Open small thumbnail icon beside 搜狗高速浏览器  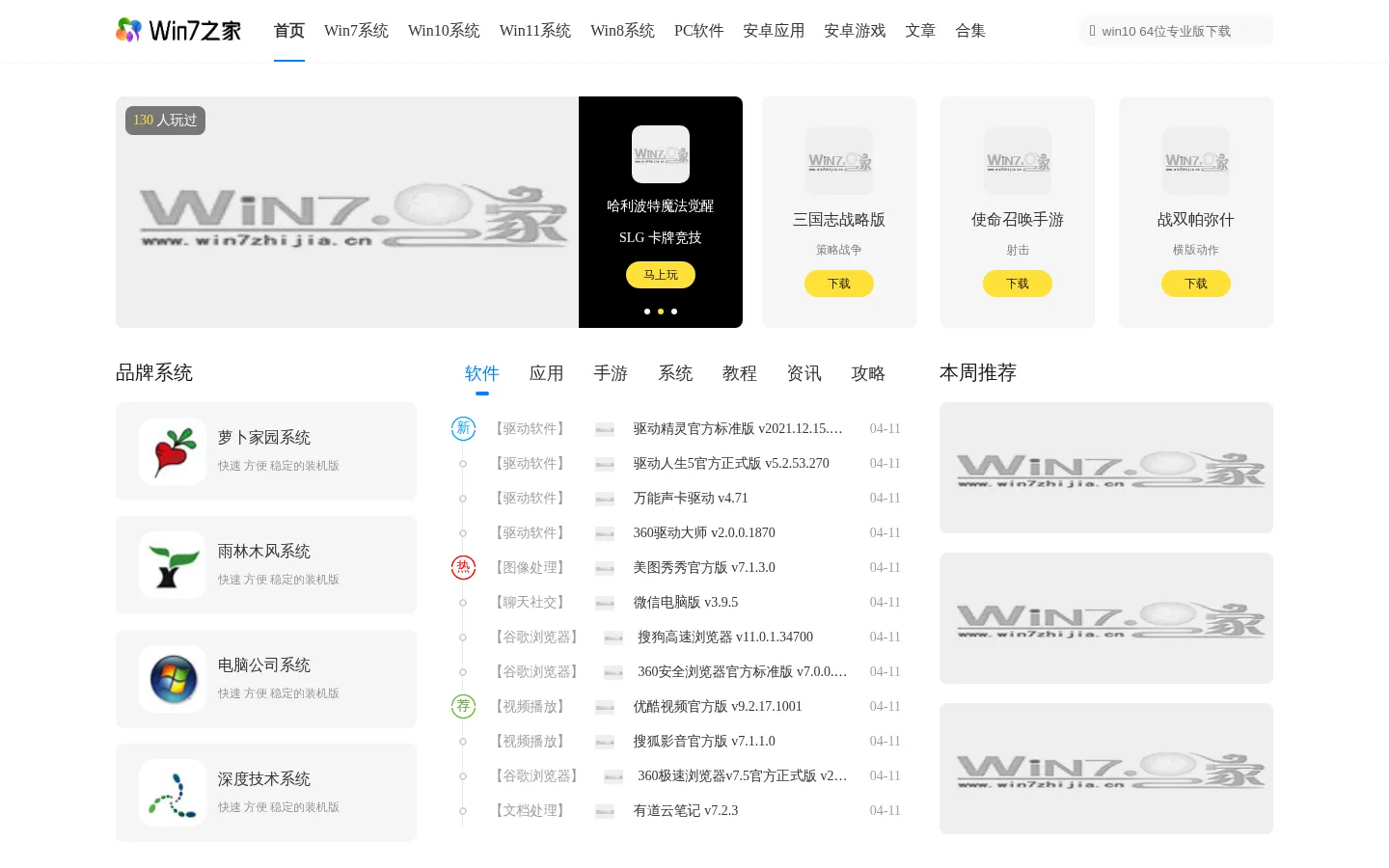coord(613,637)
